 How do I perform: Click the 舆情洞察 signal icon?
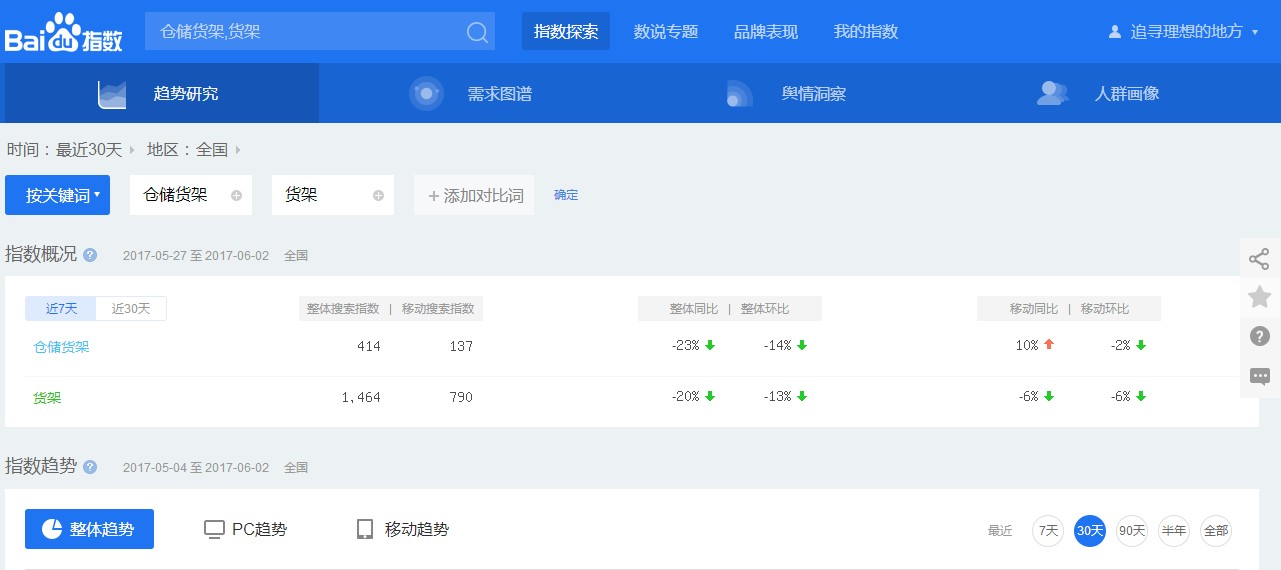740,94
